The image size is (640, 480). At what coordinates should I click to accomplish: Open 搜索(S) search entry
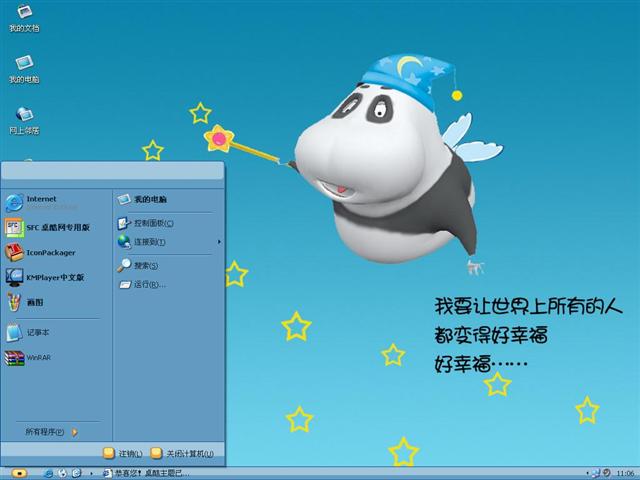138,266
